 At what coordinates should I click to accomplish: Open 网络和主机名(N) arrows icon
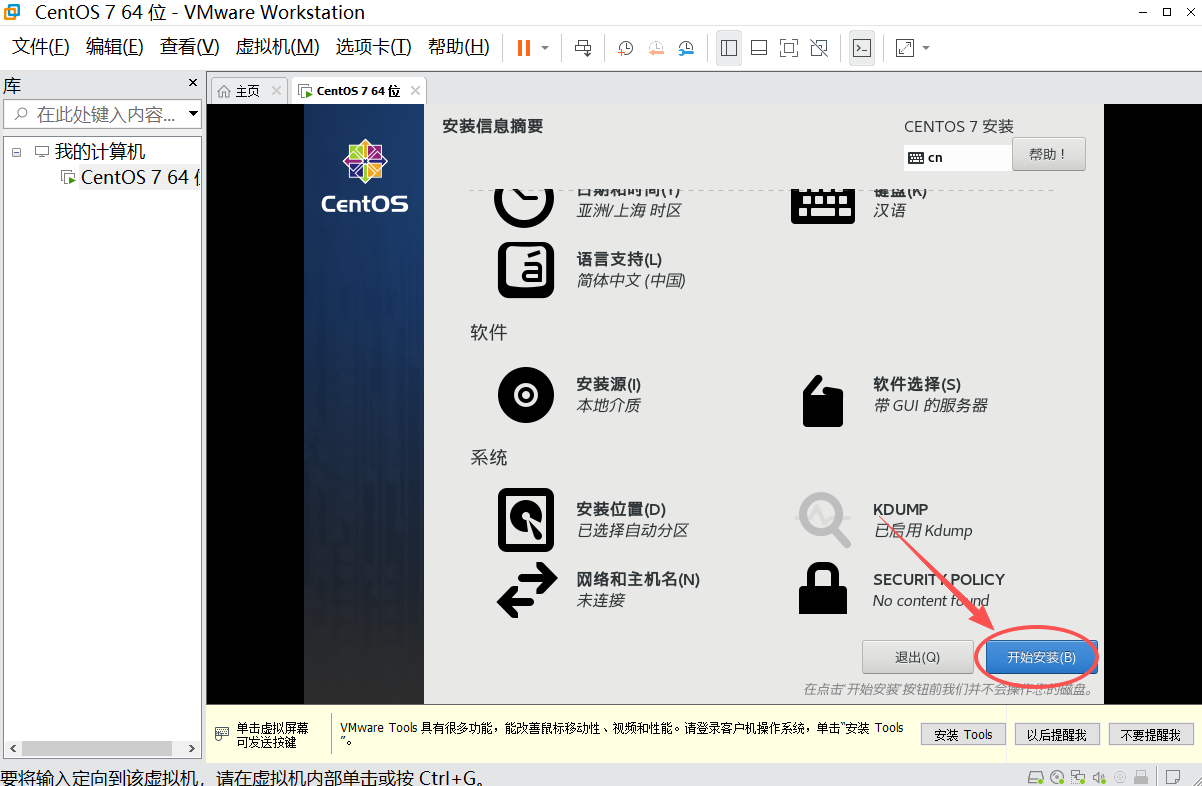(x=526, y=590)
